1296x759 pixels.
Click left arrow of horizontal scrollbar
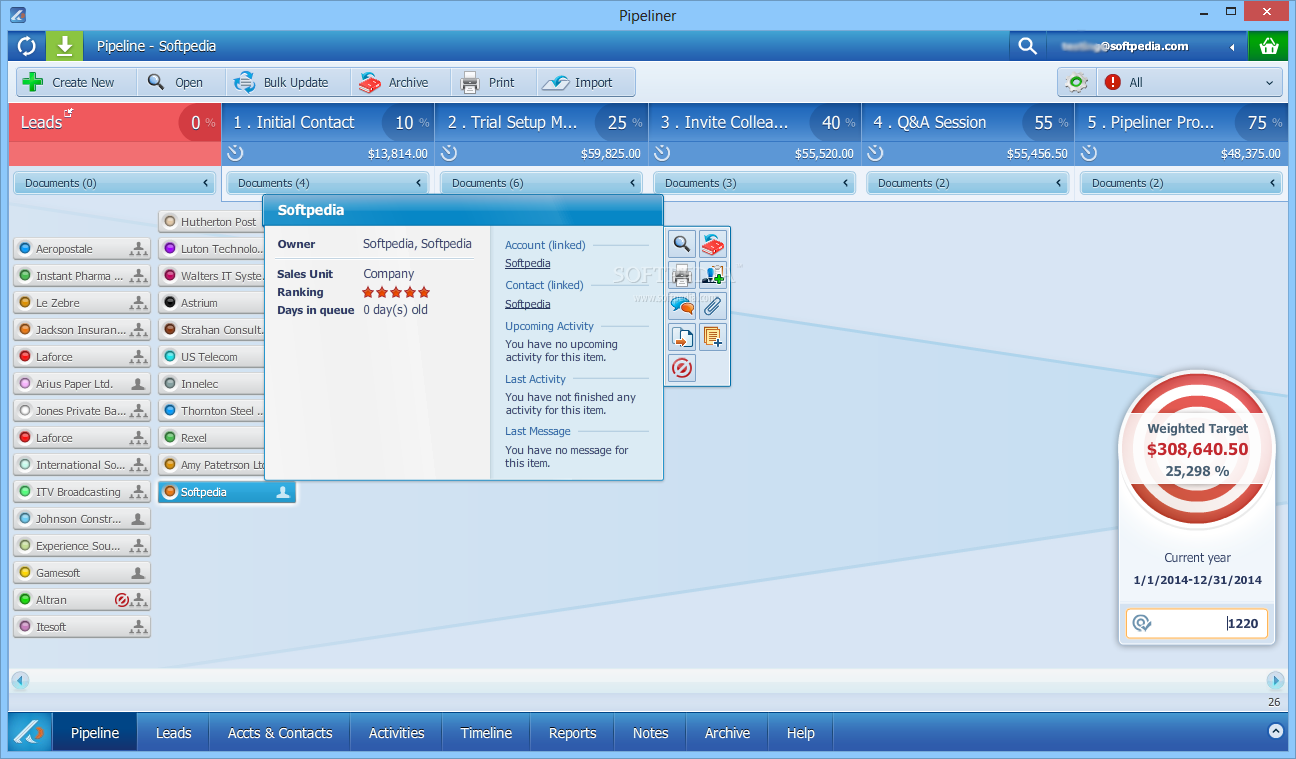pos(20,680)
